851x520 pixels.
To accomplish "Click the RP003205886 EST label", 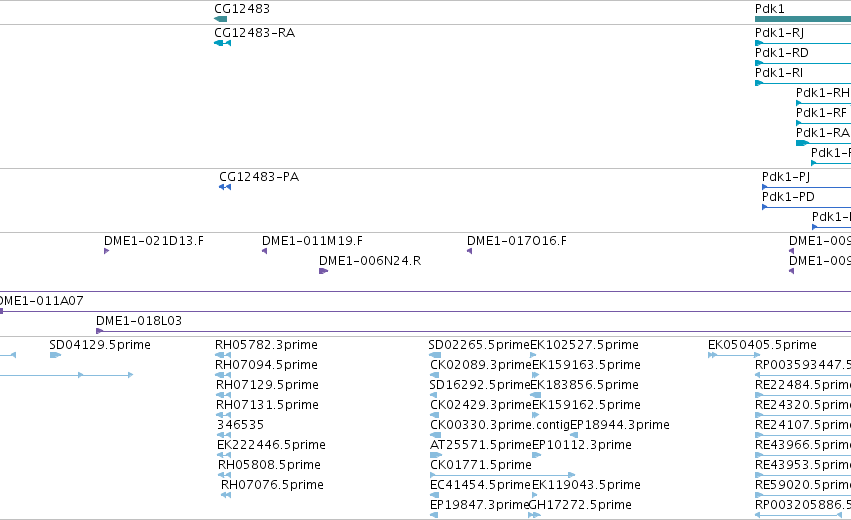I will pyautogui.click(x=803, y=505).
